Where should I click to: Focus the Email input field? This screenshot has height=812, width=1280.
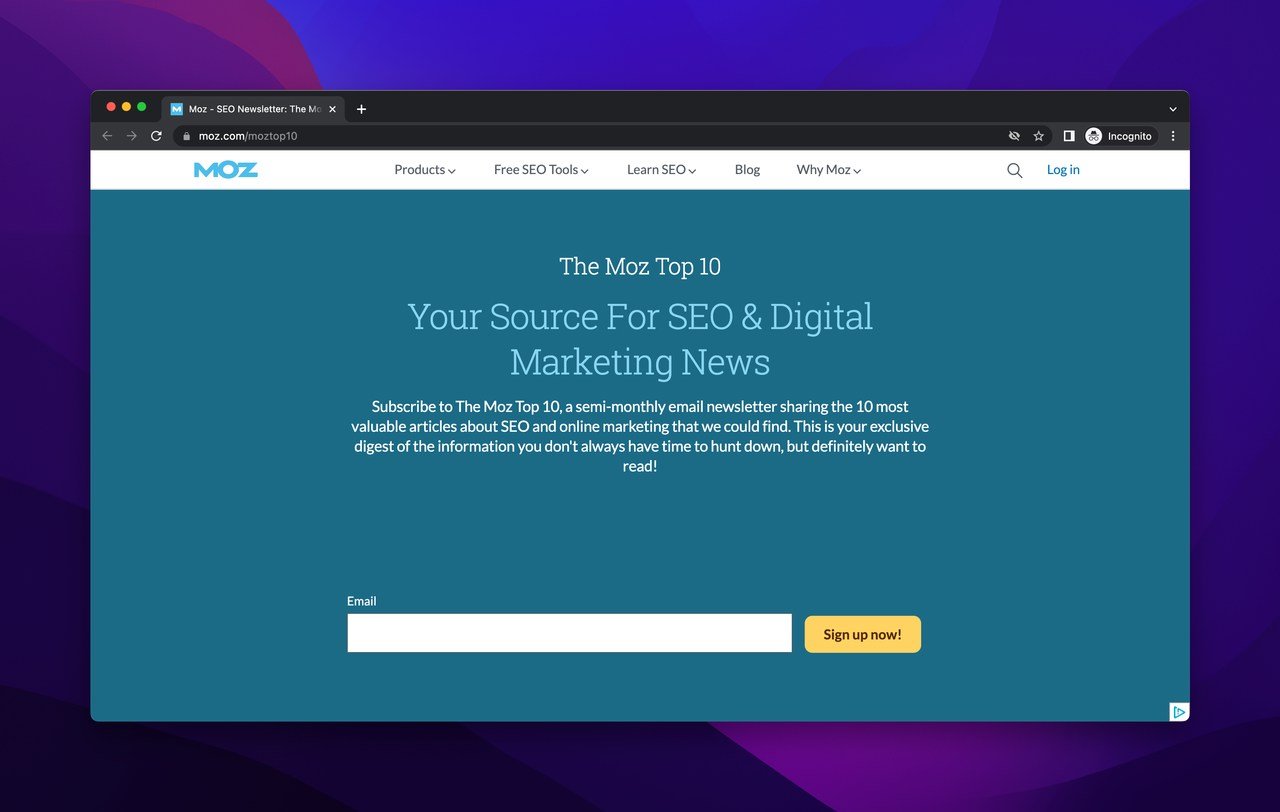(x=569, y=633)
